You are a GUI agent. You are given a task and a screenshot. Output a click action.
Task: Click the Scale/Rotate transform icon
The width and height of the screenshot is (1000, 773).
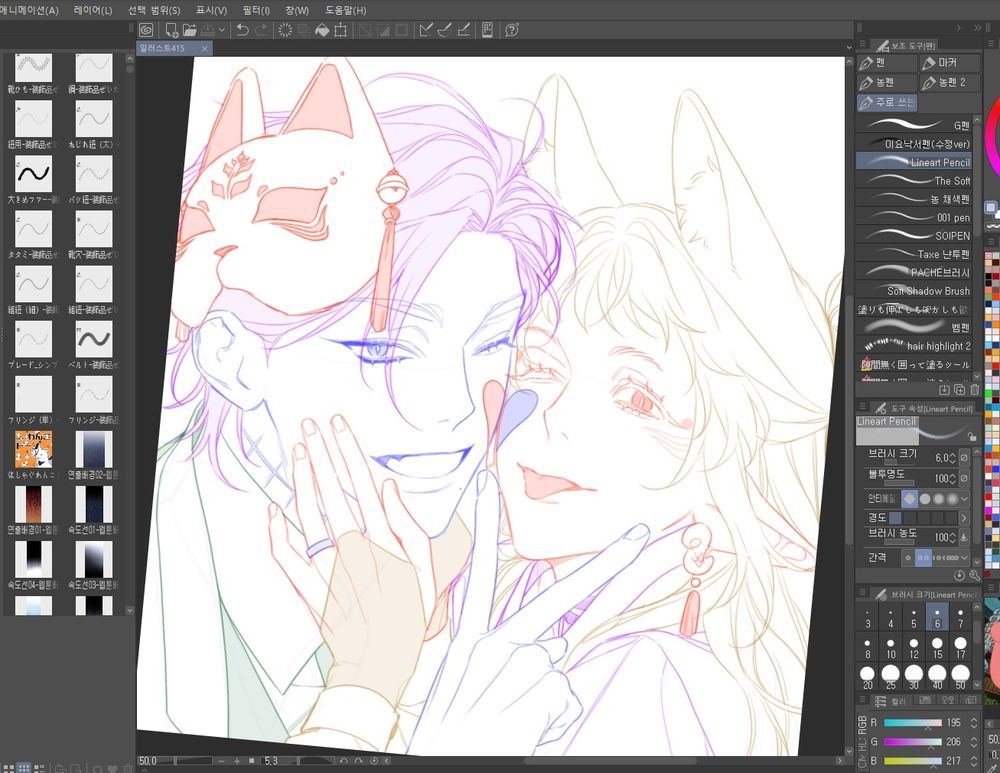coord(341,30)
